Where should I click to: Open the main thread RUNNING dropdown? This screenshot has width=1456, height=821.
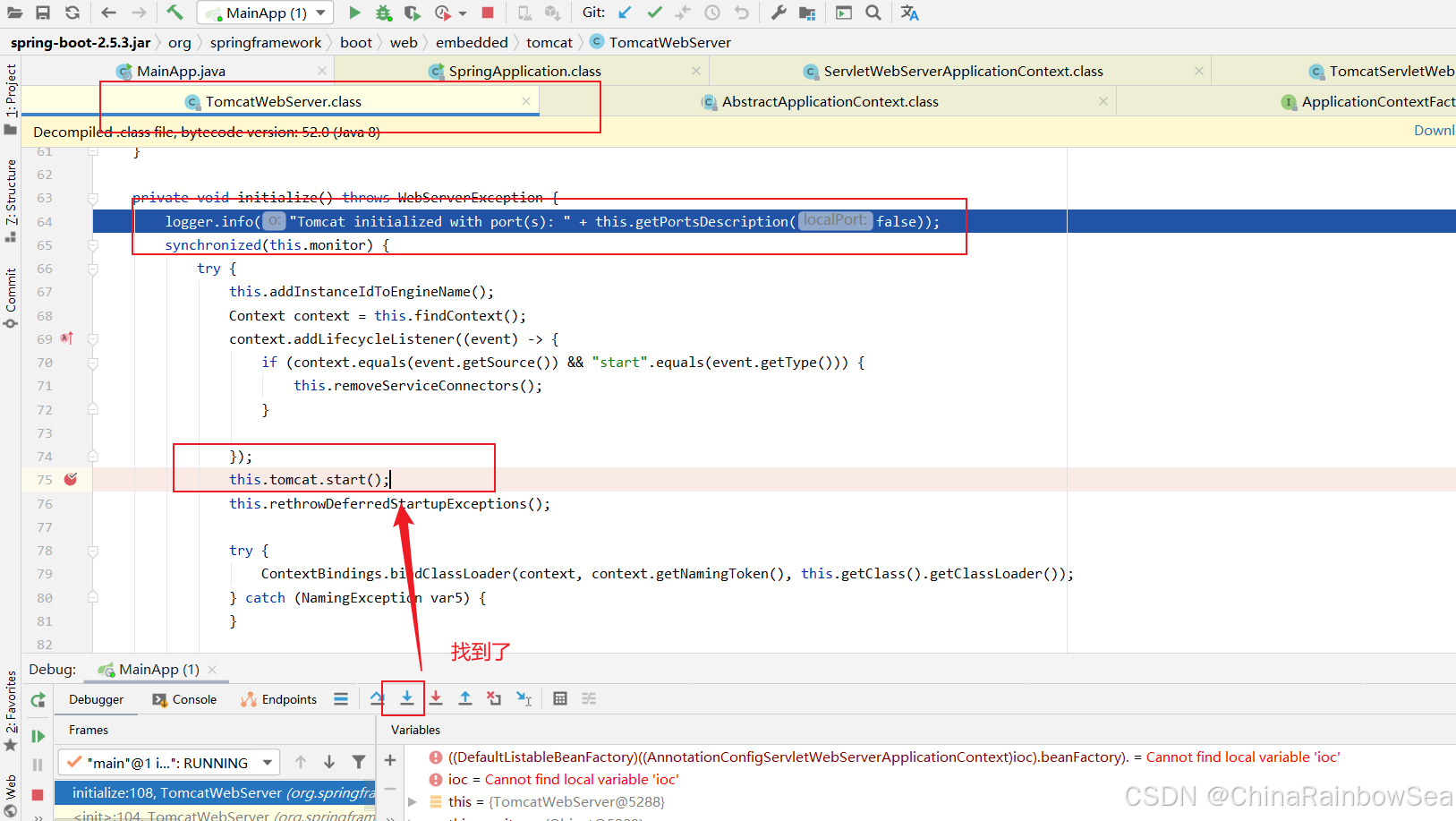coord(169,763)
